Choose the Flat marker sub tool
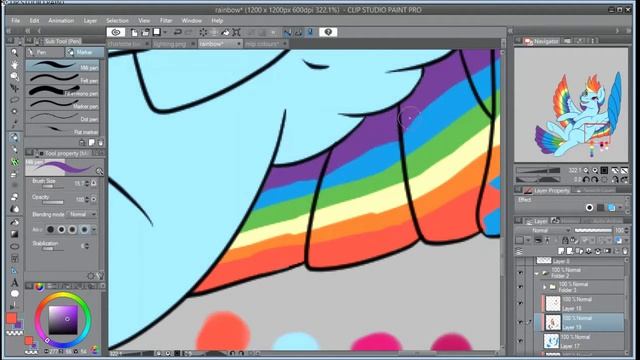The image size is (640, 360). (x=62, y=130)
